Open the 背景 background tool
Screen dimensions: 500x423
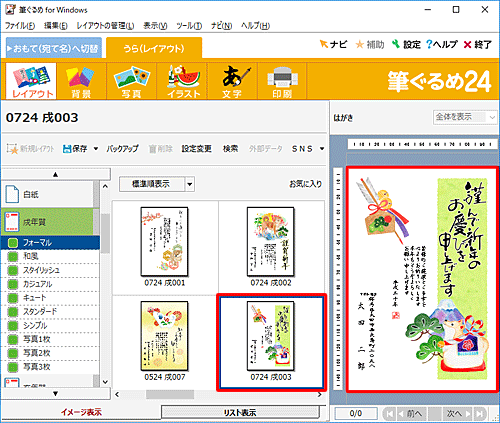[x=81, y=81]
